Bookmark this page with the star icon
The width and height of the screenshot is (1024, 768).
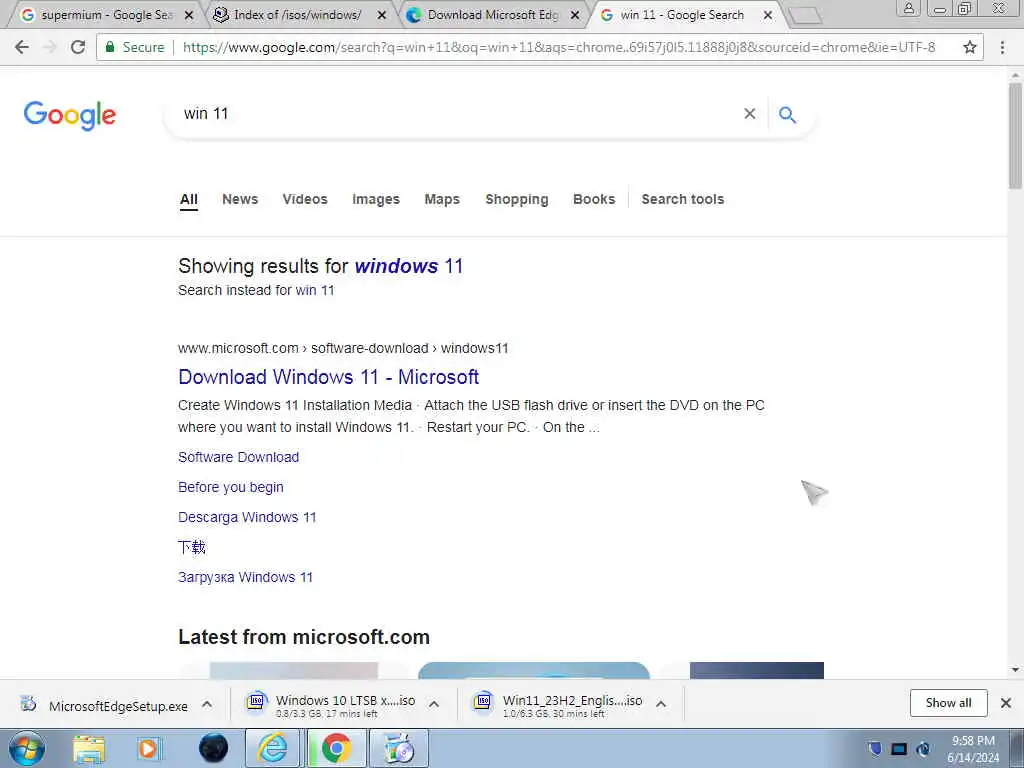pyautogui.click(x=970, y=47)
